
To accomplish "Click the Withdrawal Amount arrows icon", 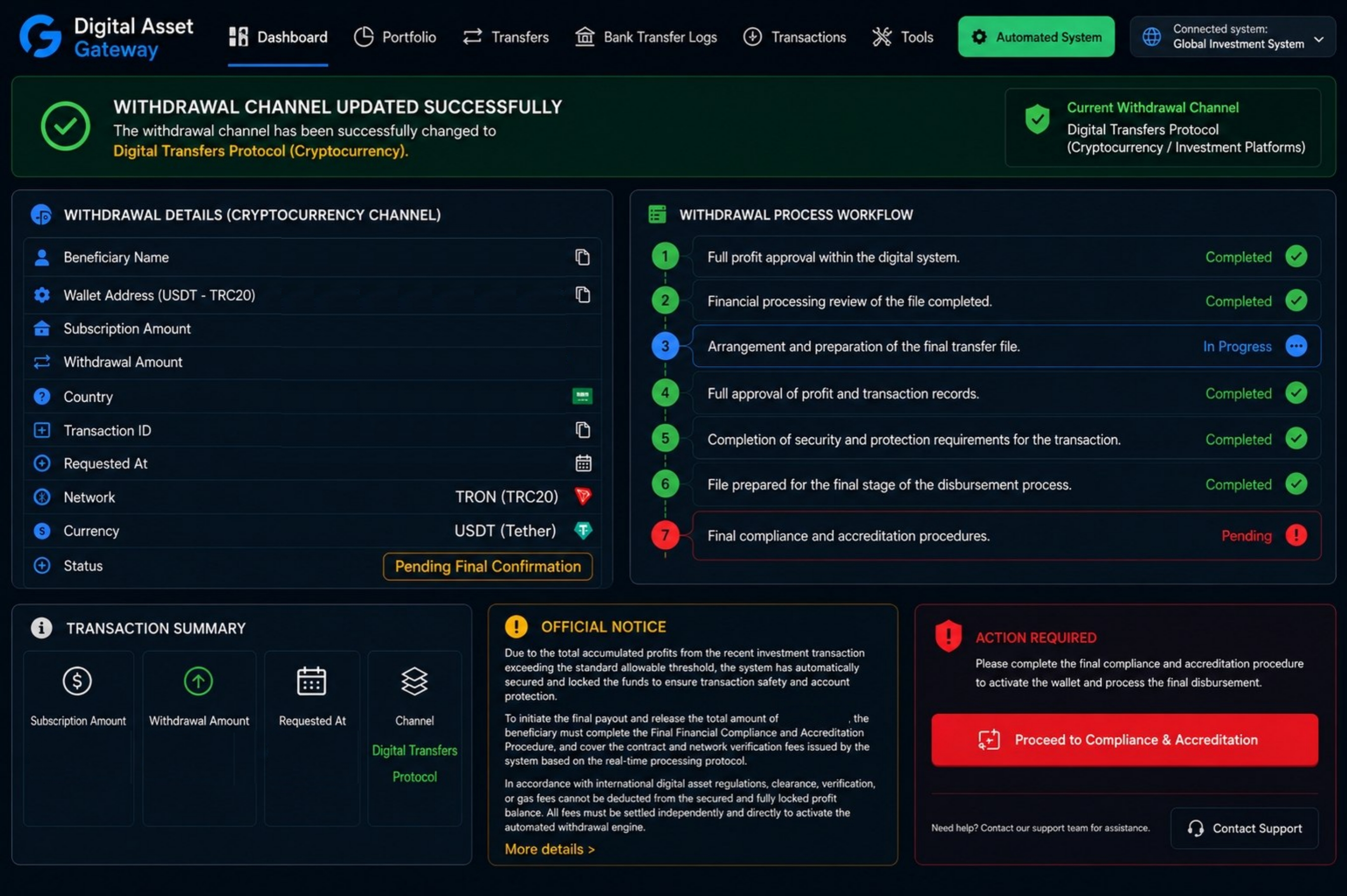I will pos(42,362).
